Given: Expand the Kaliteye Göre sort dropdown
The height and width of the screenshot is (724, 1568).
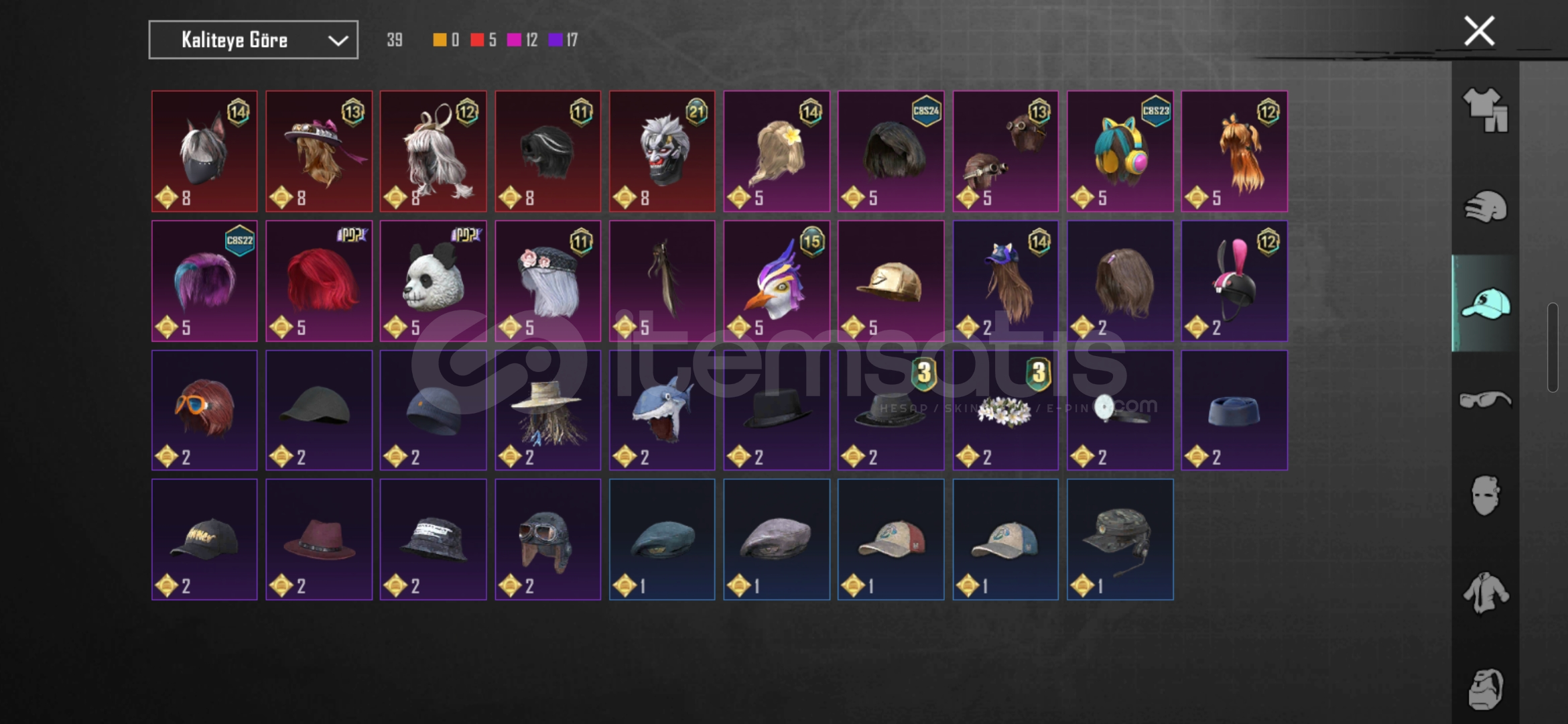Looking at the screenshot, I should point(253,40).
